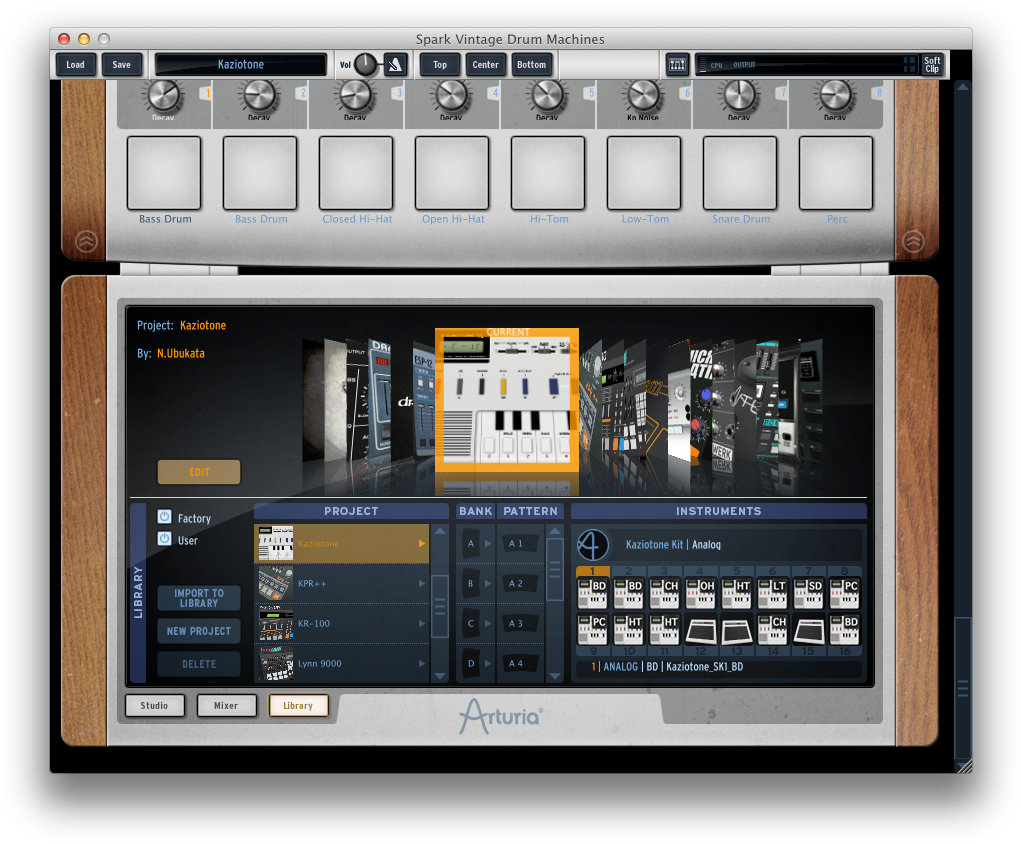1021x844 pixels.
Task: Click the Kaziotone Kit round logo icon
Action: click(593, 545)
